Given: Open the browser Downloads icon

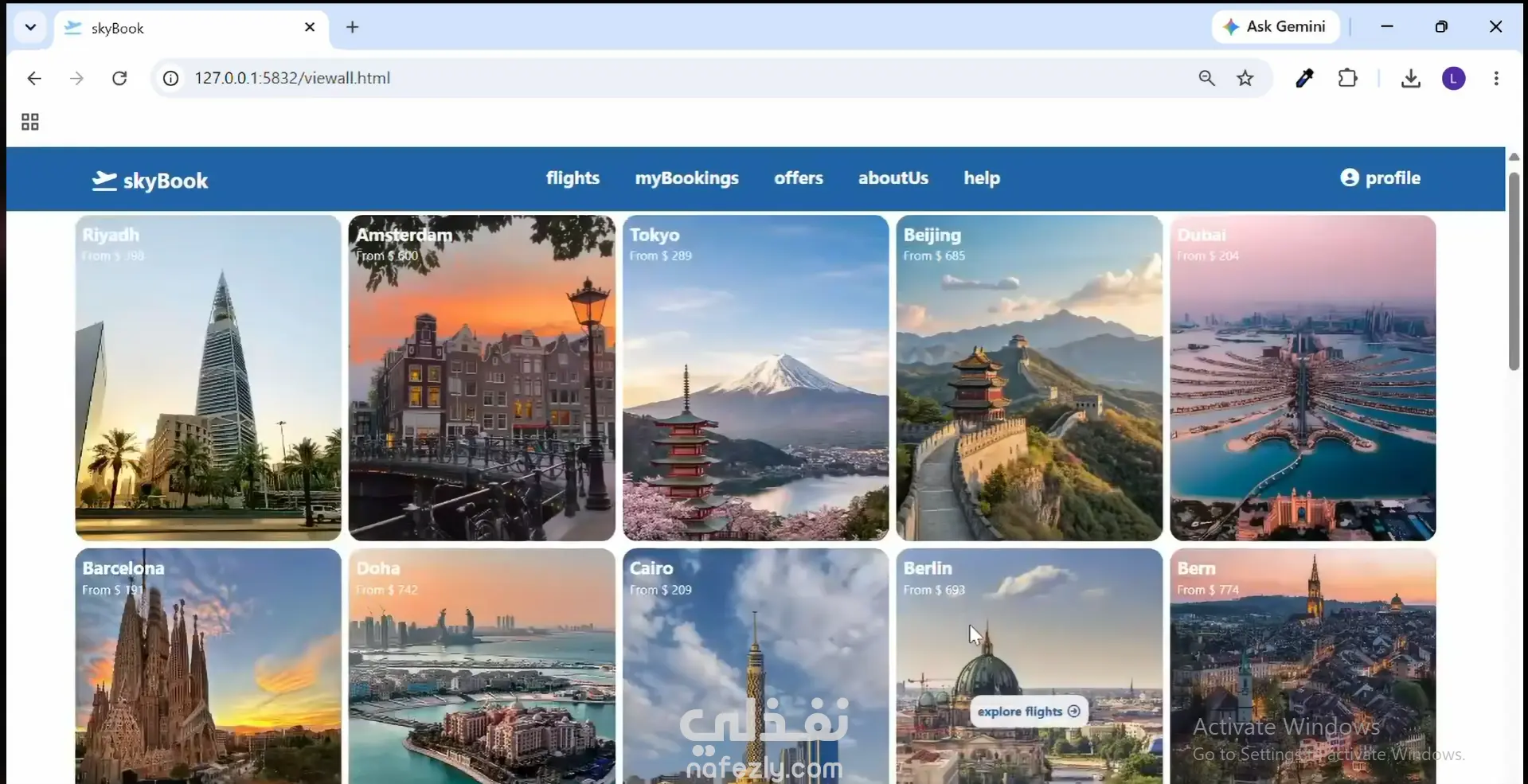Looking at the screenshot, I should tap(1411, 78).
